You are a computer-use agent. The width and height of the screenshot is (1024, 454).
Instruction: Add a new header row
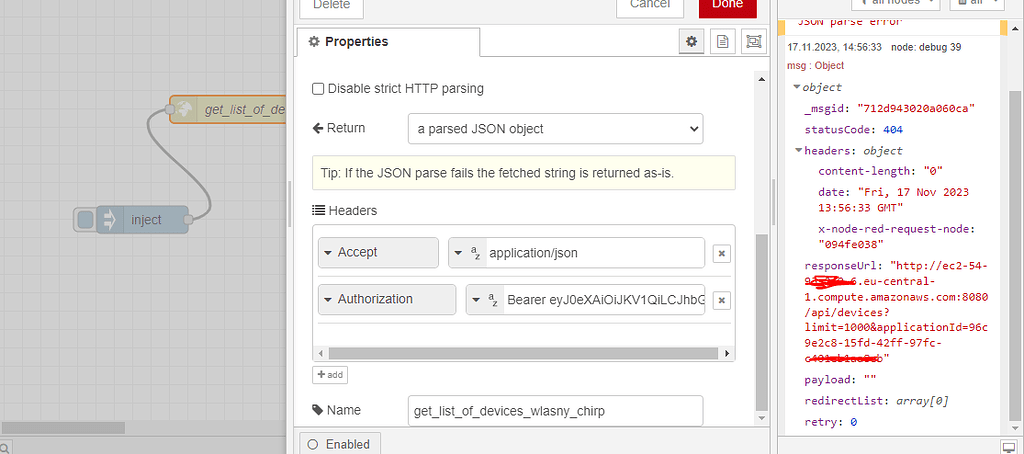330,374
